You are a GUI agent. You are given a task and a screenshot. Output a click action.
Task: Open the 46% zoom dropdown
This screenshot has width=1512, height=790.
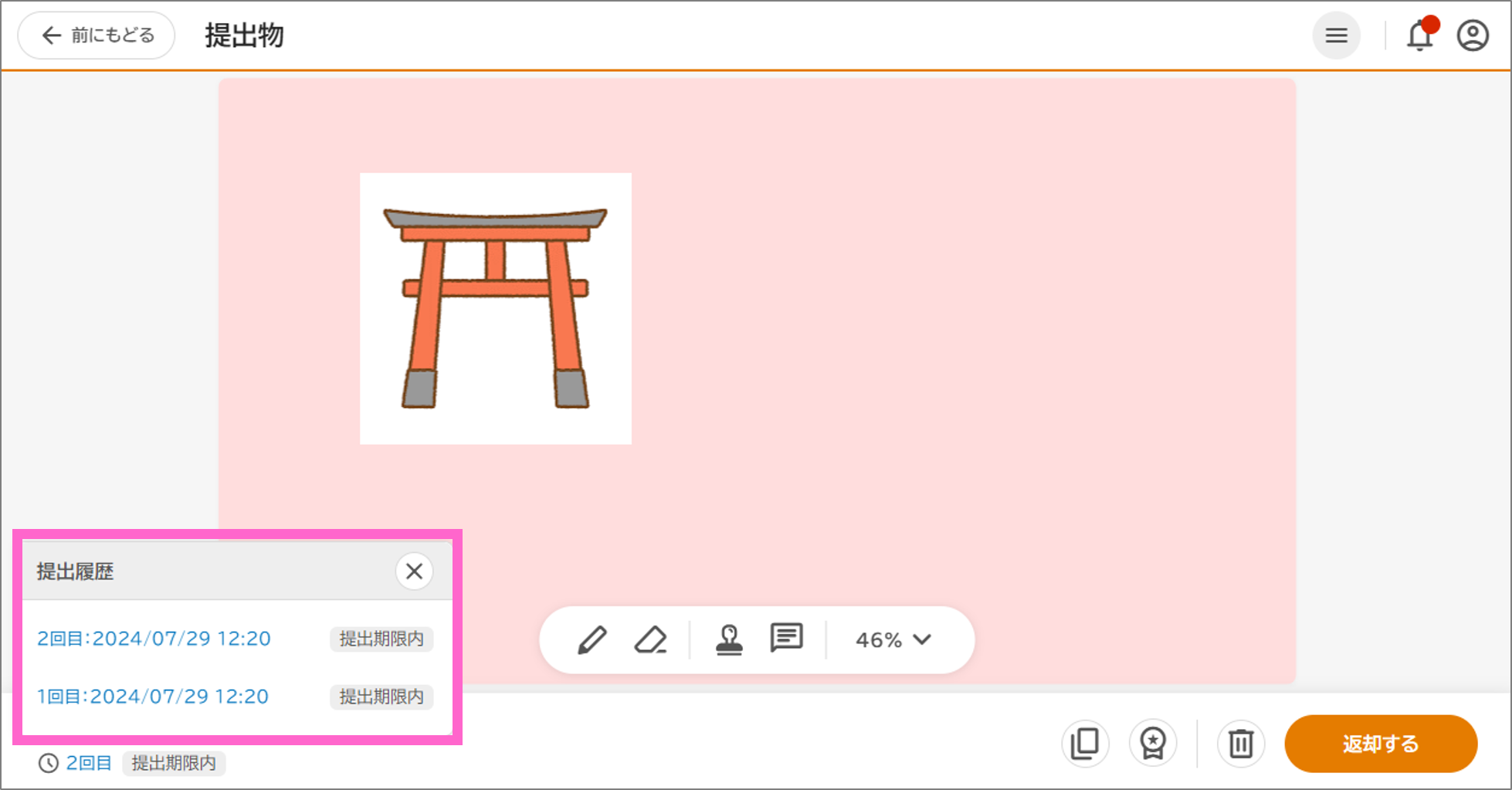[x=892, y=639]
